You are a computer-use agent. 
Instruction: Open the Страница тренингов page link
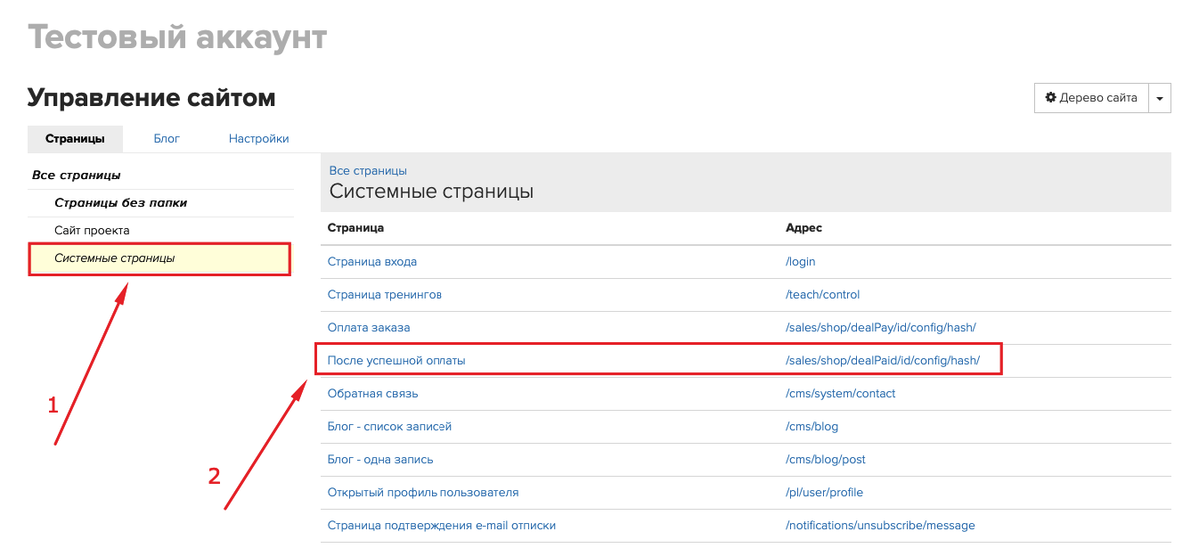pos(384,295)
